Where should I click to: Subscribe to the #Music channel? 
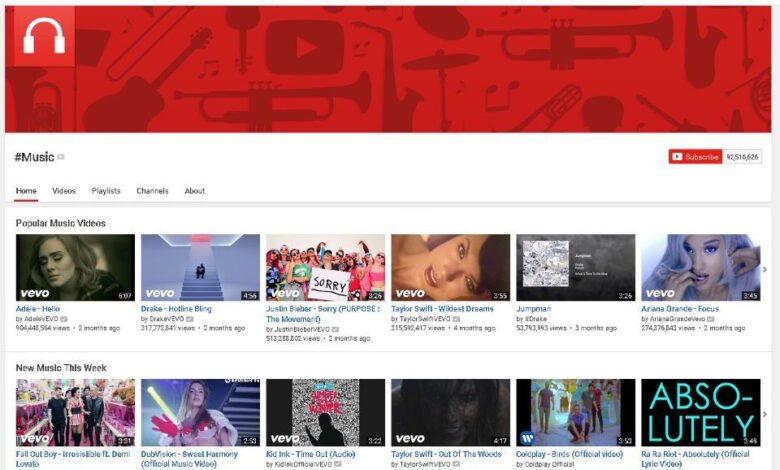click(695, 157)
